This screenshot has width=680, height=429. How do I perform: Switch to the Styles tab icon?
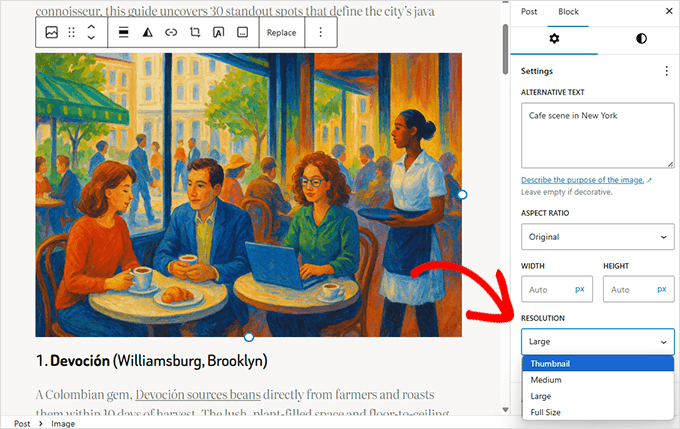[x=640, y=38]
